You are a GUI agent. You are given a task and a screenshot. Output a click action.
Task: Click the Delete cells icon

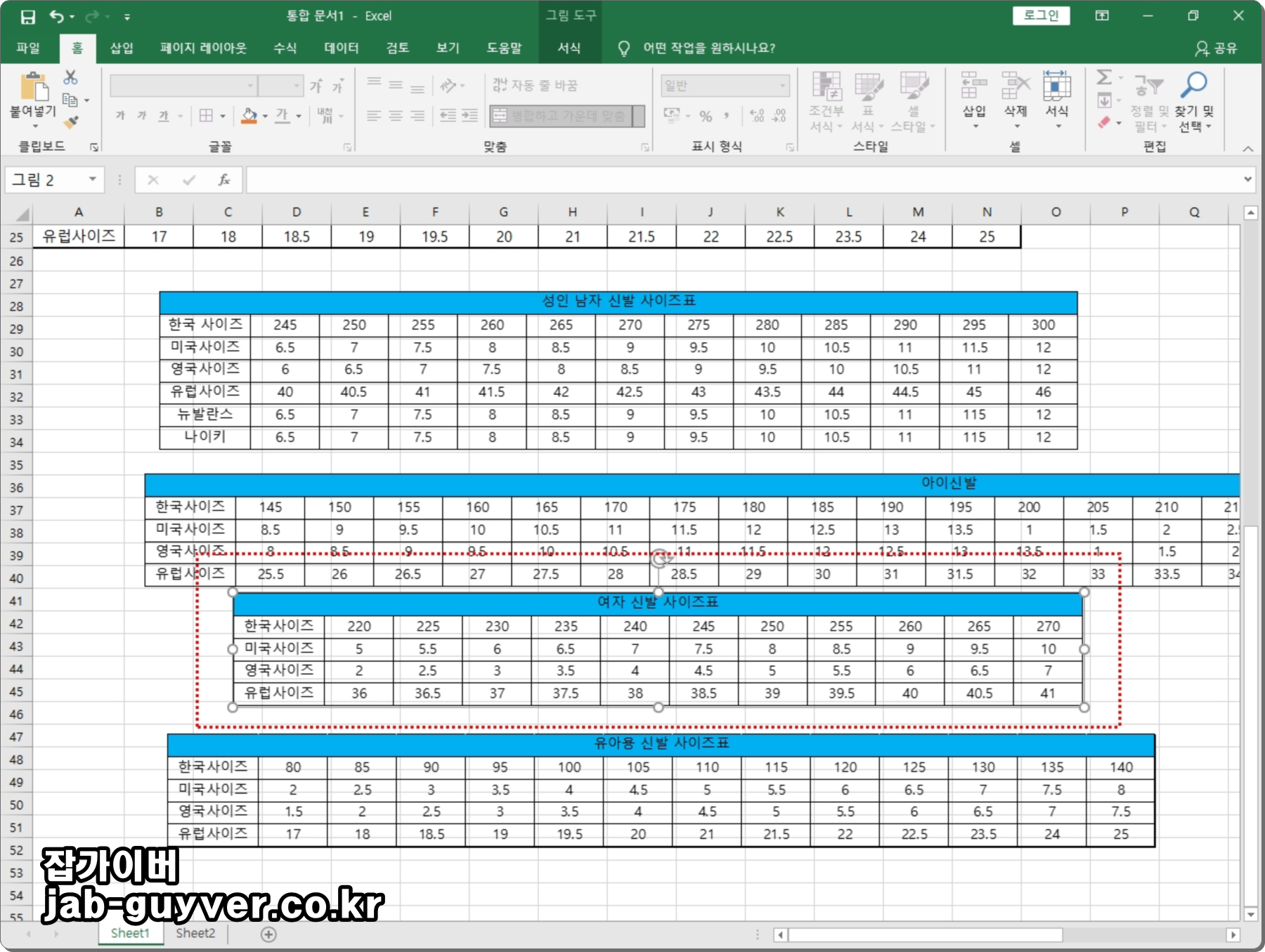[x=1016, y=86]
